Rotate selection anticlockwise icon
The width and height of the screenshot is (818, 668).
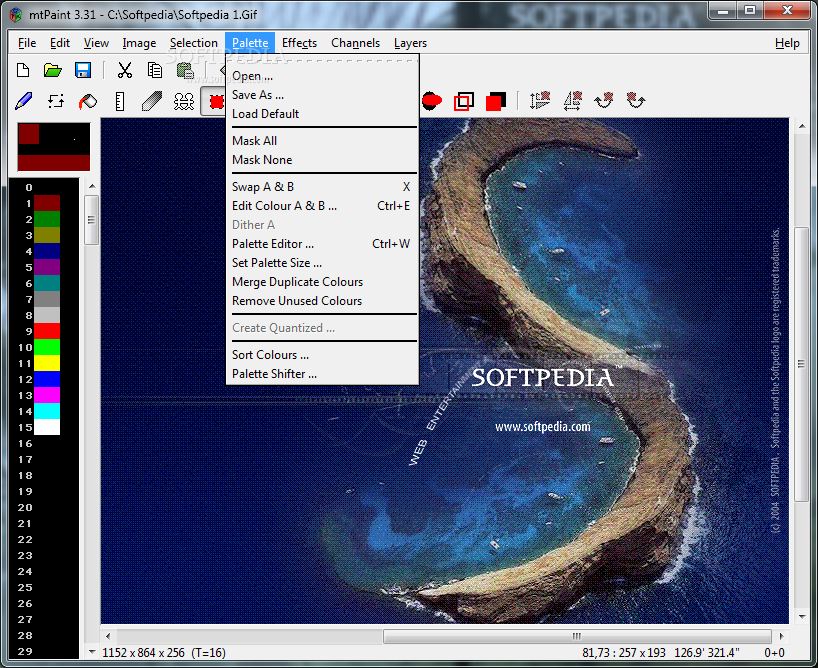pos(636,100)
